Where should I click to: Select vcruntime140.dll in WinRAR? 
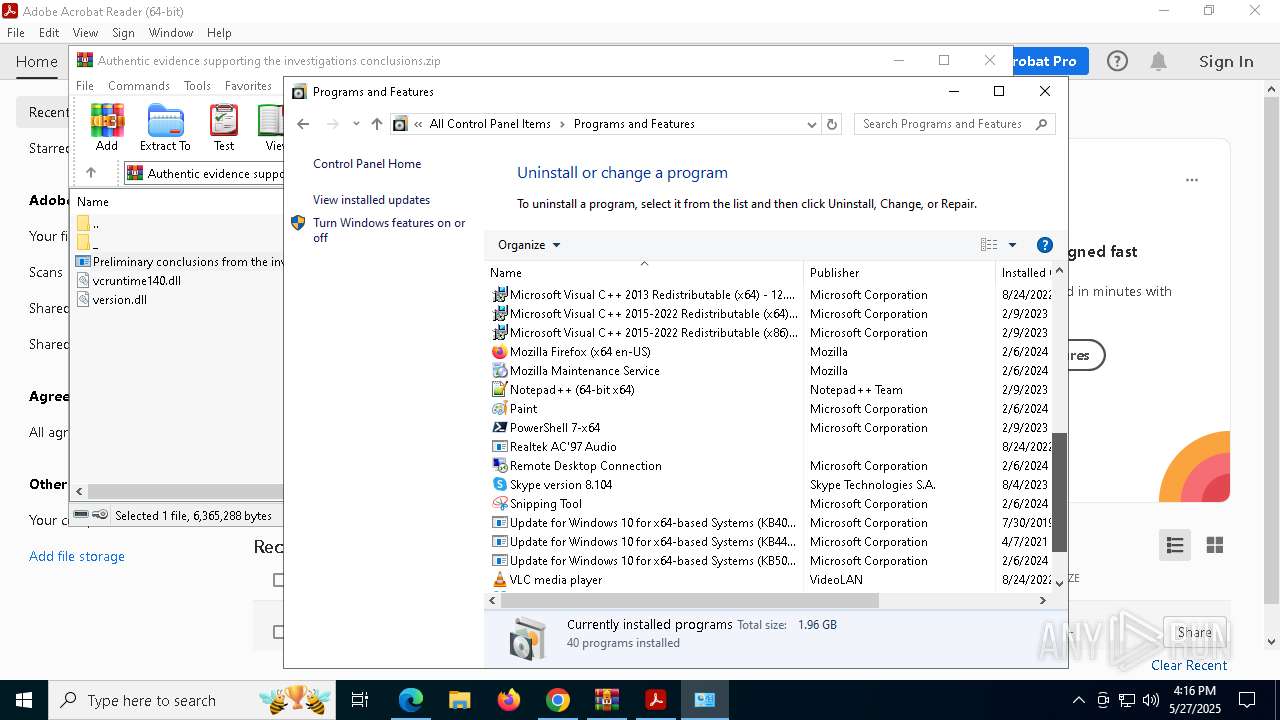point(136,281)
